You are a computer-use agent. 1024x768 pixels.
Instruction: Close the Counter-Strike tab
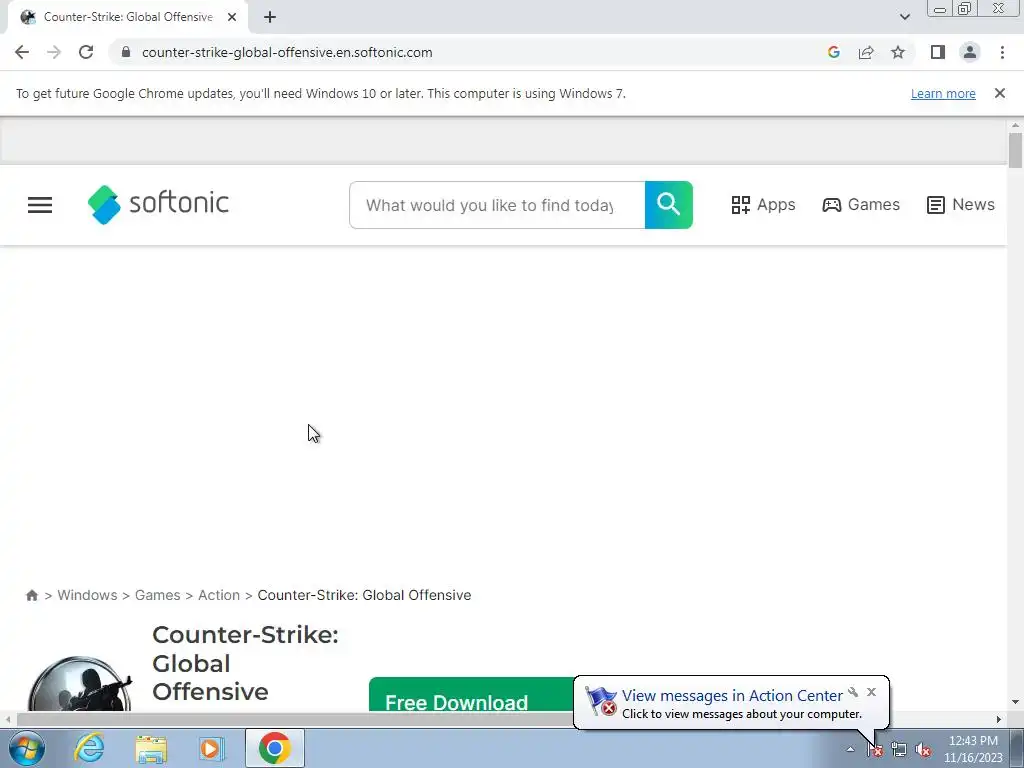pos(232,17)
